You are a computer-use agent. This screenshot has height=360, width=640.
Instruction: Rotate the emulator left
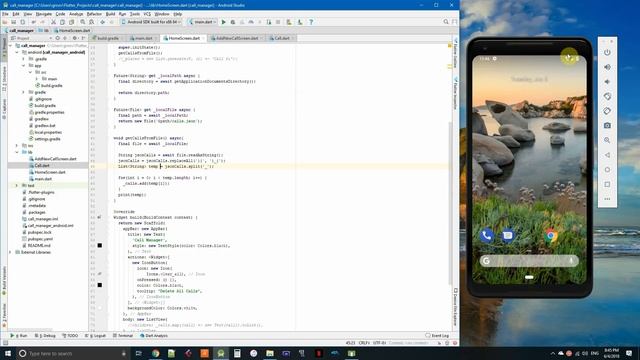click(607, 96)
